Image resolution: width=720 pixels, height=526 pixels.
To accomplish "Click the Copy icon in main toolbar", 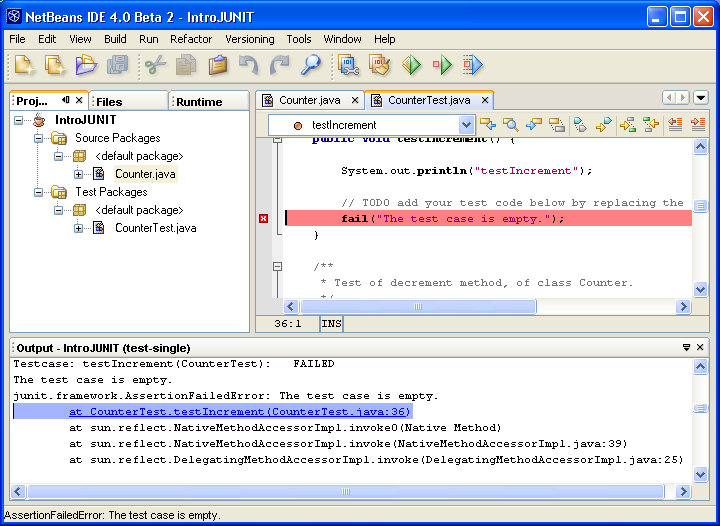I will [x=186, y=64].
